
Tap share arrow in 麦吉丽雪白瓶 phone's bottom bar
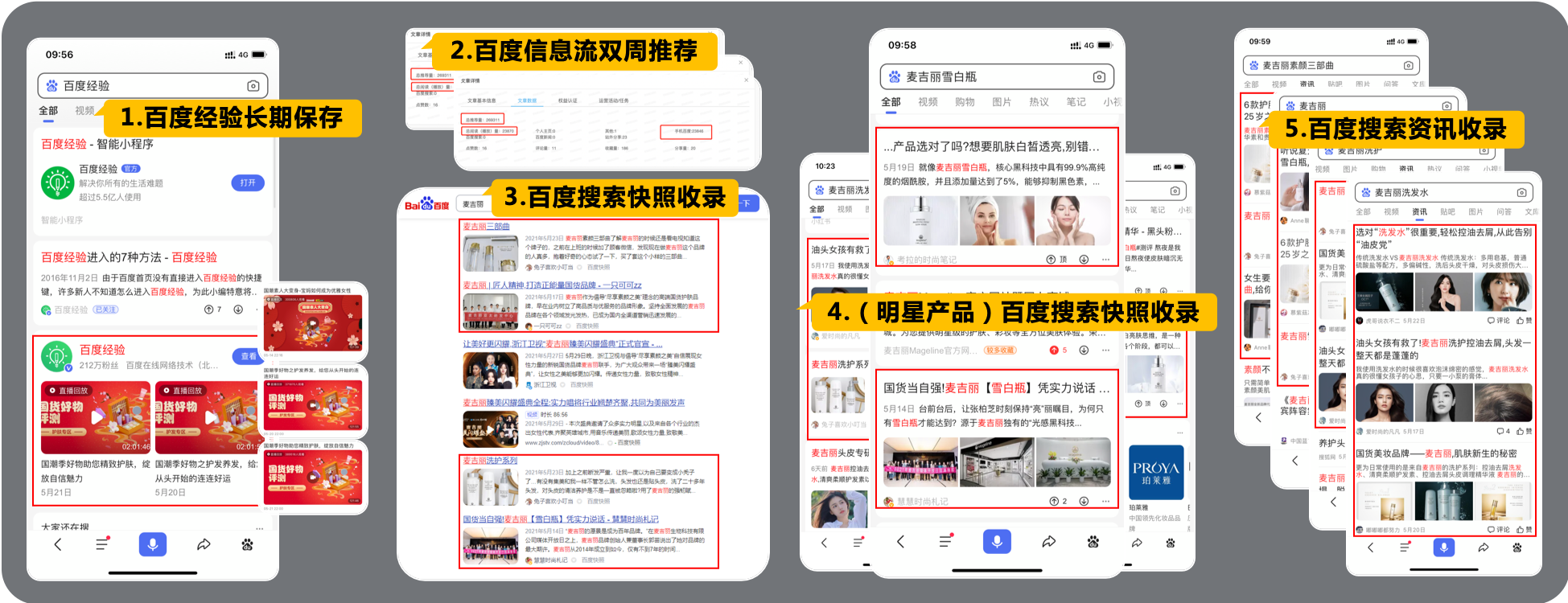pos(1049,542)
